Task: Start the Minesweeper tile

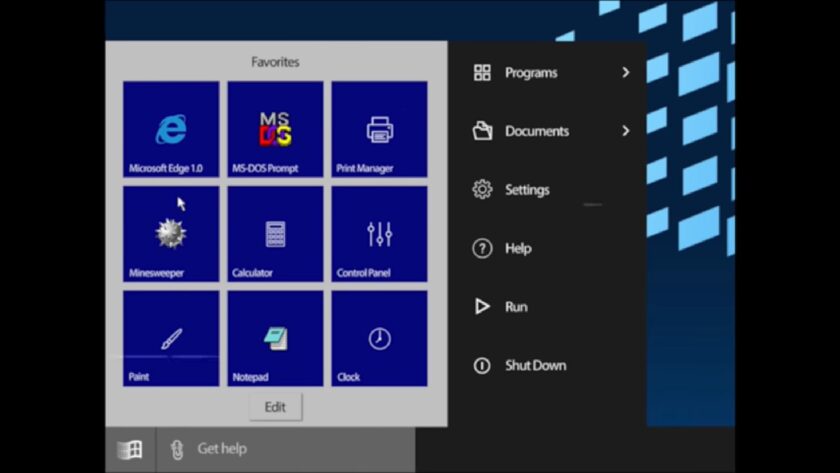Action: tap(171, 234)
